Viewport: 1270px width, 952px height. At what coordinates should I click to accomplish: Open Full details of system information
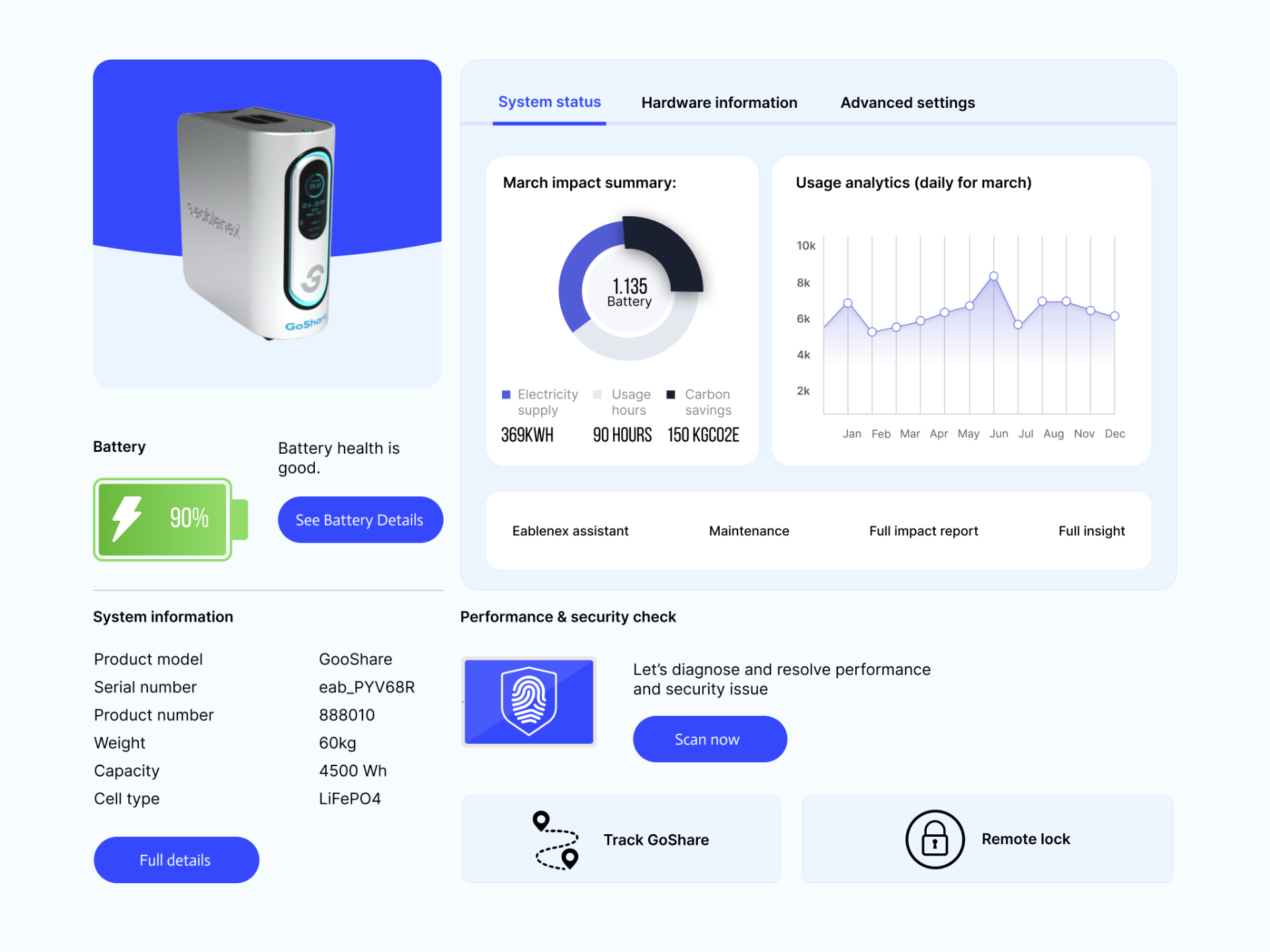(x=176, y=859)
